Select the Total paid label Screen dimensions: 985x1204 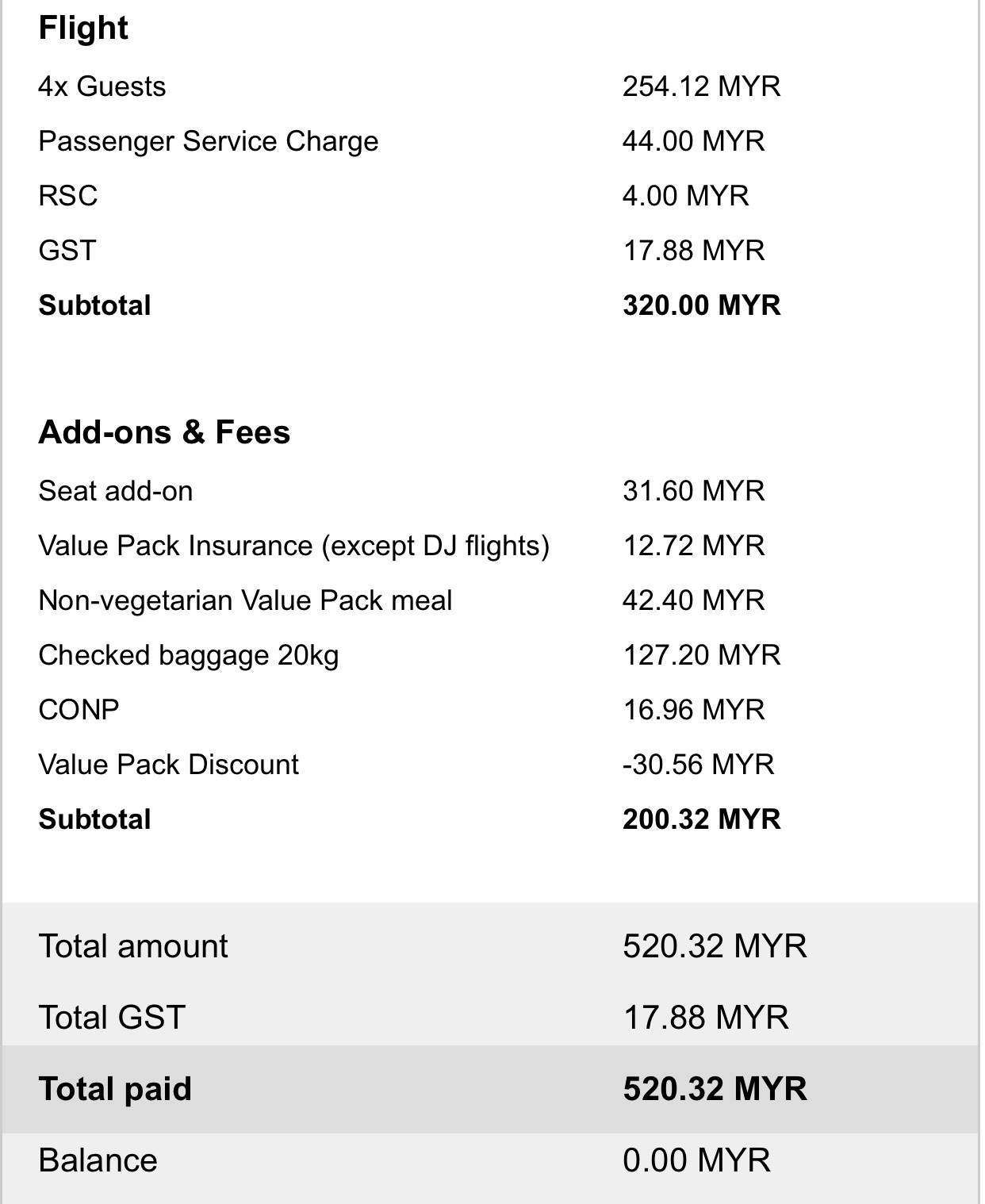point(115,1089)
